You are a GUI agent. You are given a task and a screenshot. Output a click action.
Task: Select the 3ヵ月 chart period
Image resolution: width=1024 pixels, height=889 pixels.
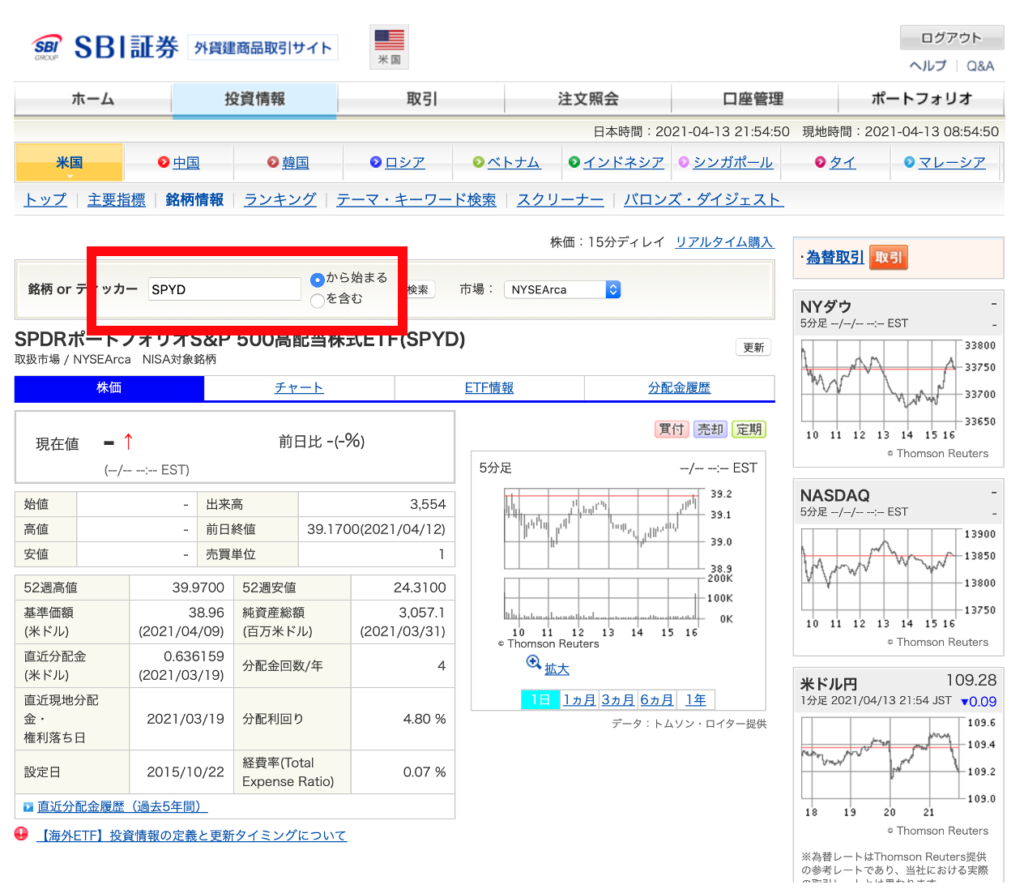click(618, 700)
